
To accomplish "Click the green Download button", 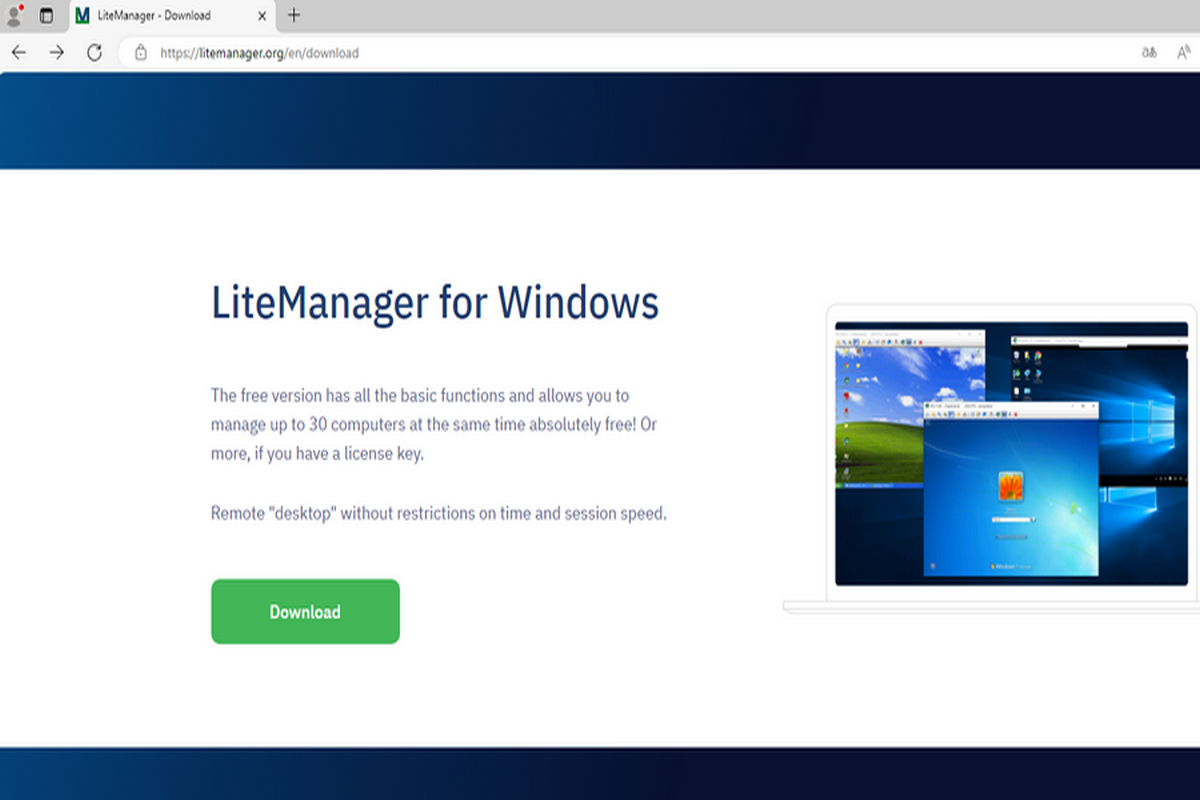I will coord(305,612).
